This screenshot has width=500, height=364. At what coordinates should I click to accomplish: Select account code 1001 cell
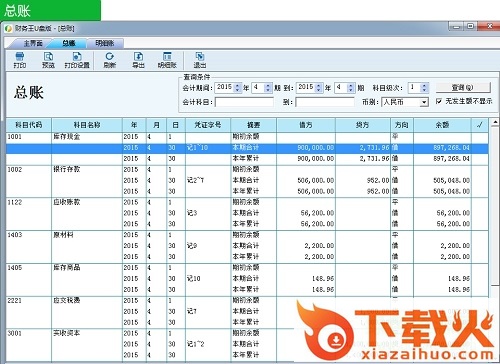[14, 137]
